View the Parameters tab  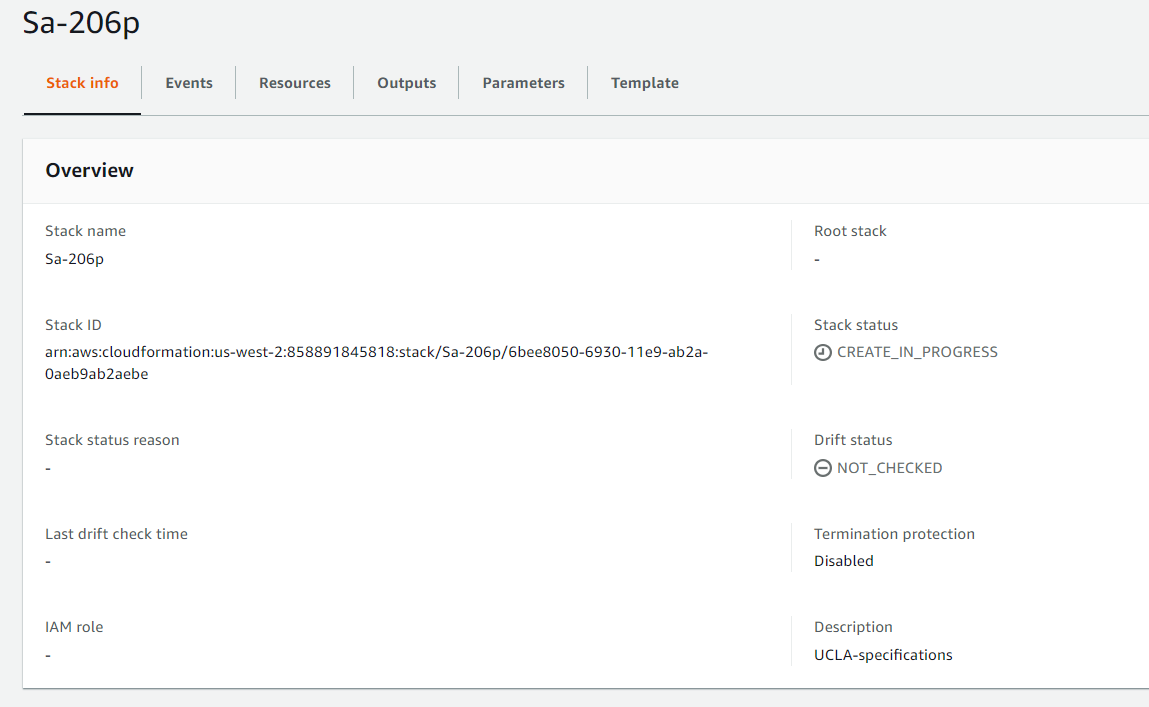tap(523, 83)
